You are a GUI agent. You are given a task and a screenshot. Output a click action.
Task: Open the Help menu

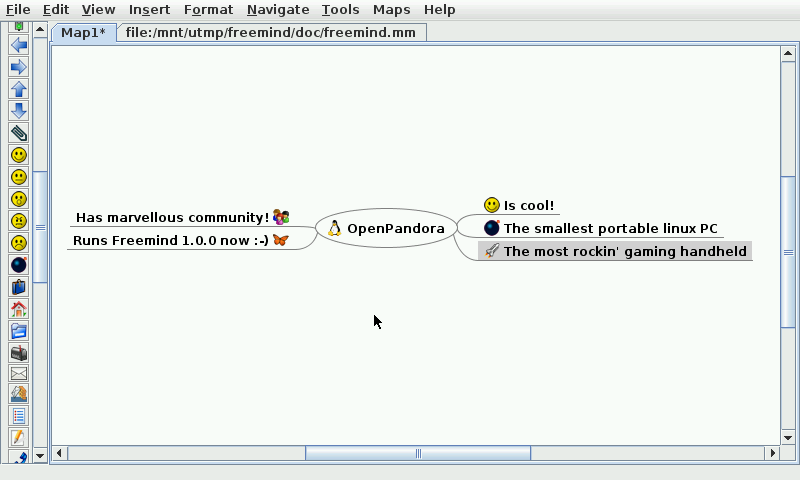click(439, 10)
